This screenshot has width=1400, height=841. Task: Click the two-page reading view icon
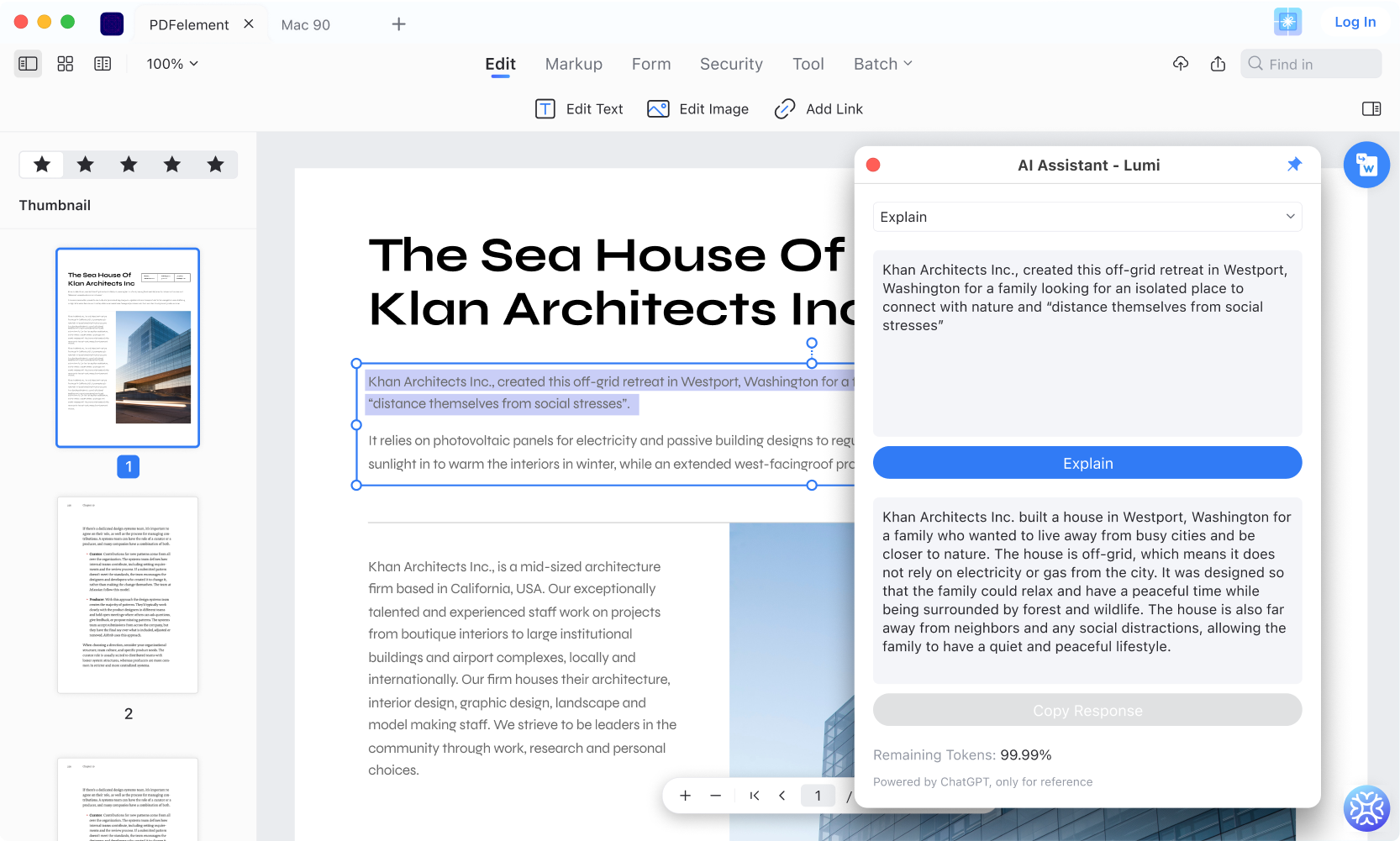point(103,64)
